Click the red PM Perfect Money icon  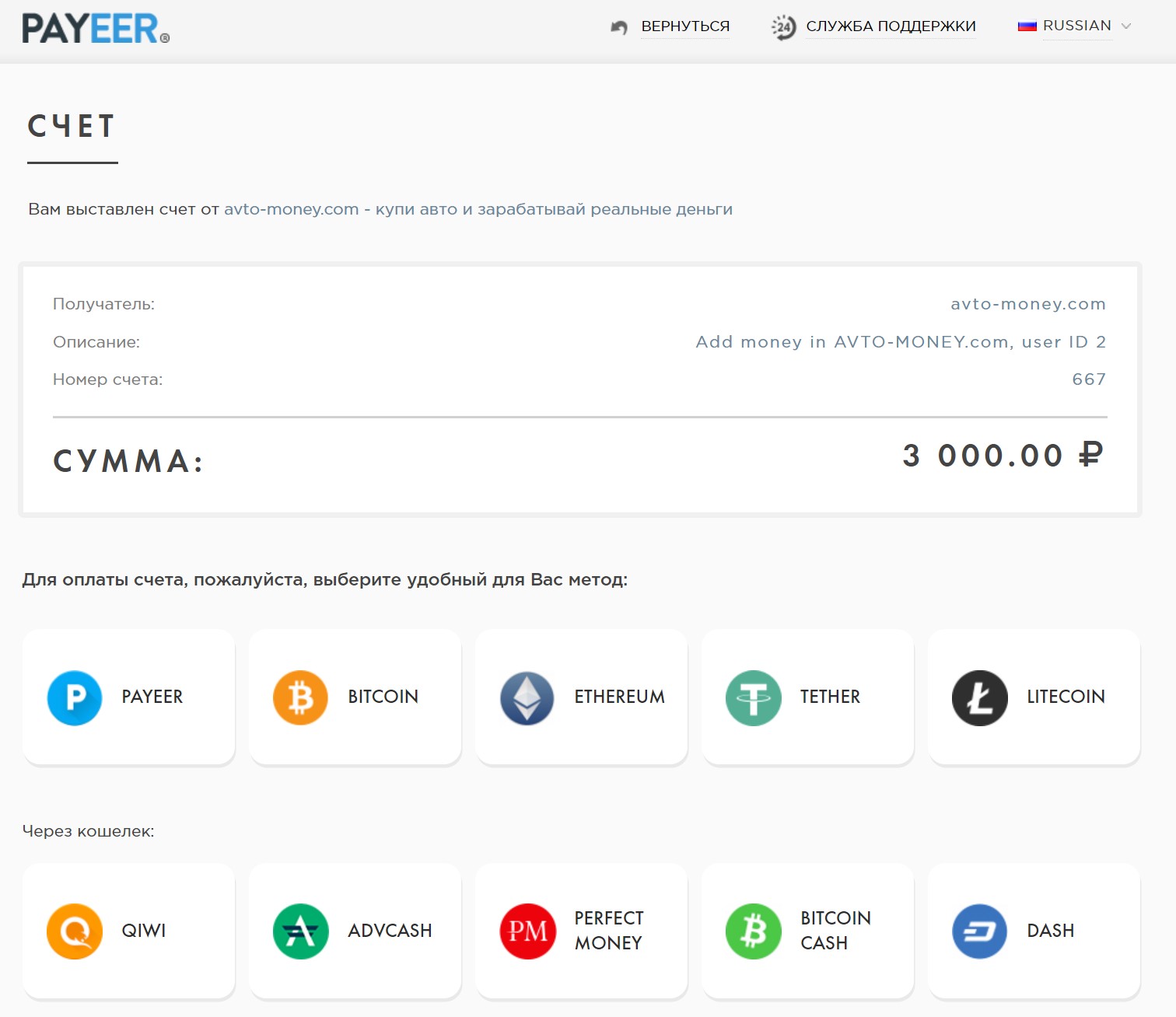pyautogui.click(x=527, y=931)
